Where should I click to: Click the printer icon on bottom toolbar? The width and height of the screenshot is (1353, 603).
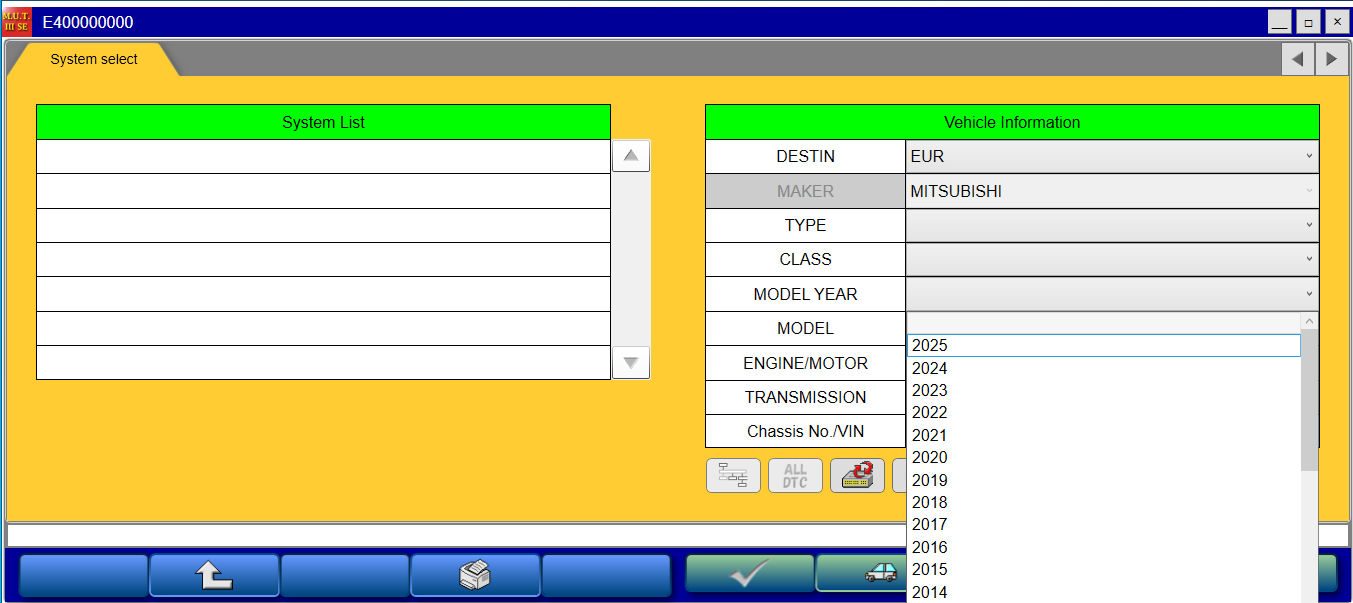click(475, 575)
